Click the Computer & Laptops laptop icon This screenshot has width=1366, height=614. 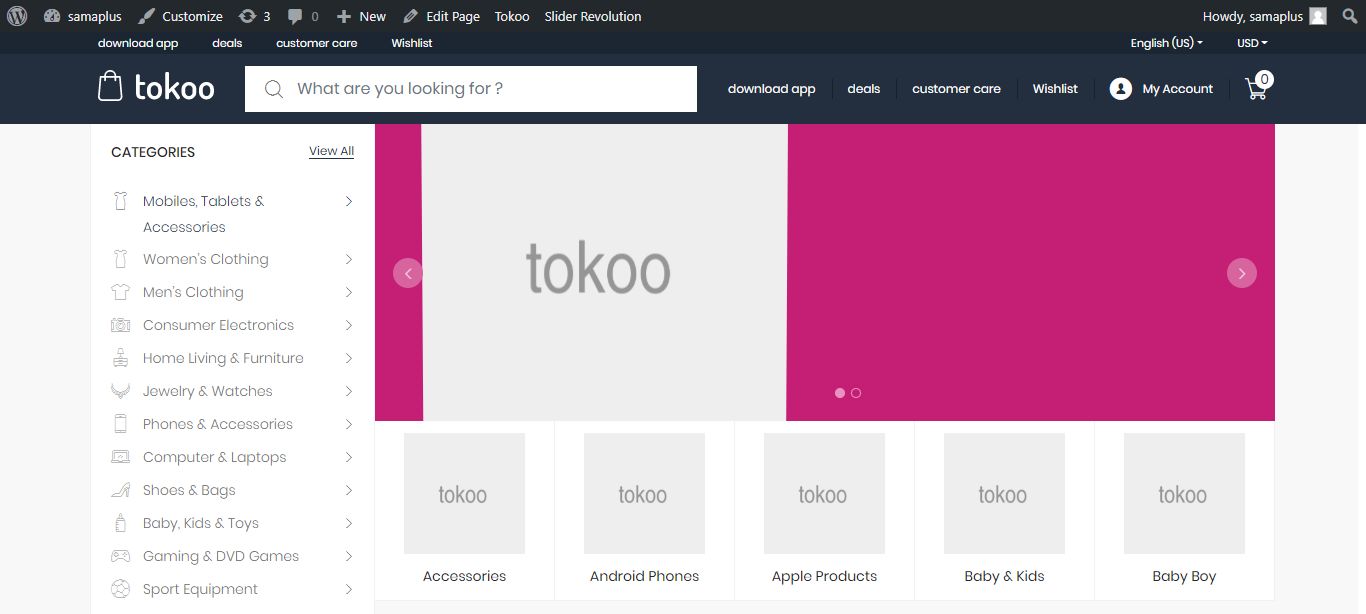pos(121,457)
